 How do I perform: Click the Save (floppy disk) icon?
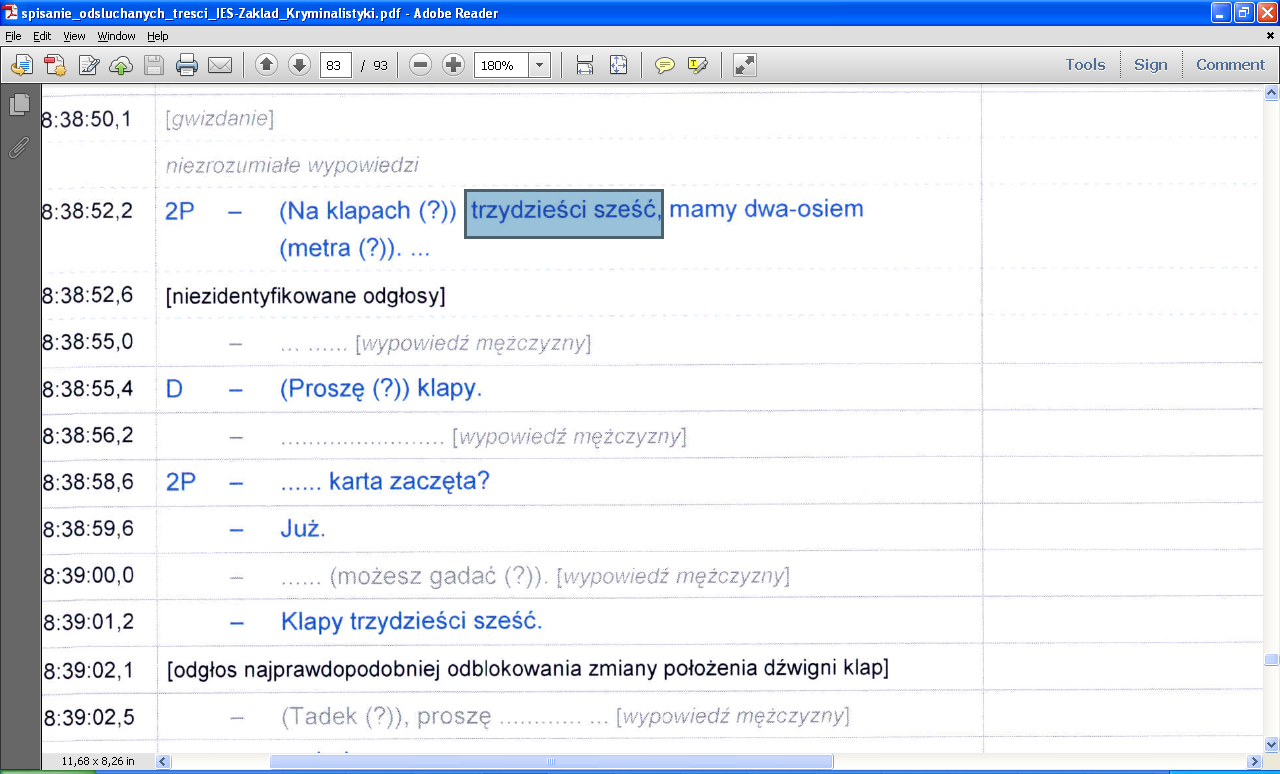[x=154, y=66]
